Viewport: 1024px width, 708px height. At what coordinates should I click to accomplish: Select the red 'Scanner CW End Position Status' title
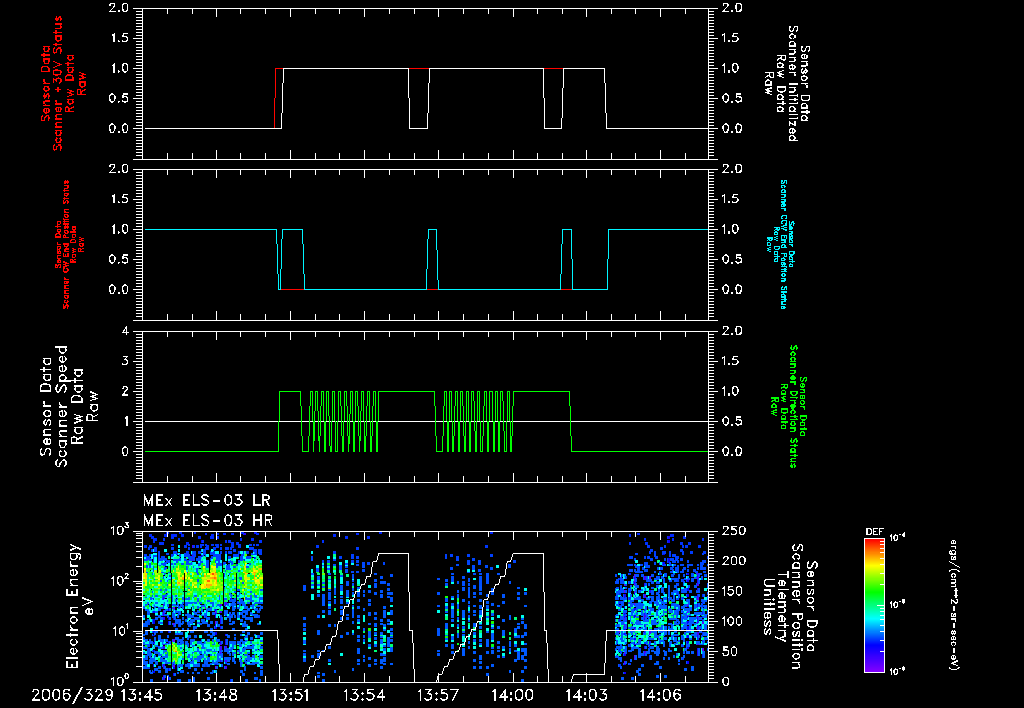coord(70,245)
